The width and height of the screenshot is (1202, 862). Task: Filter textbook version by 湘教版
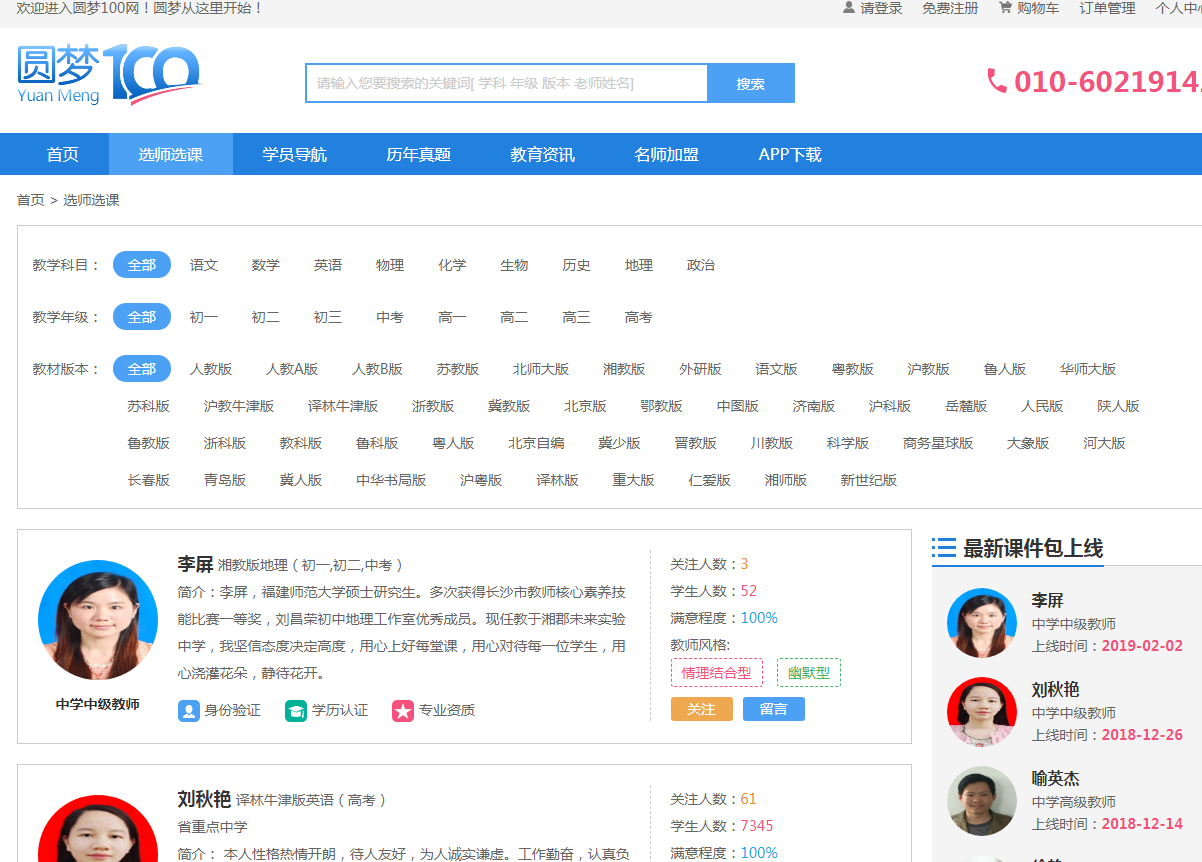click(x=624, y=369)
